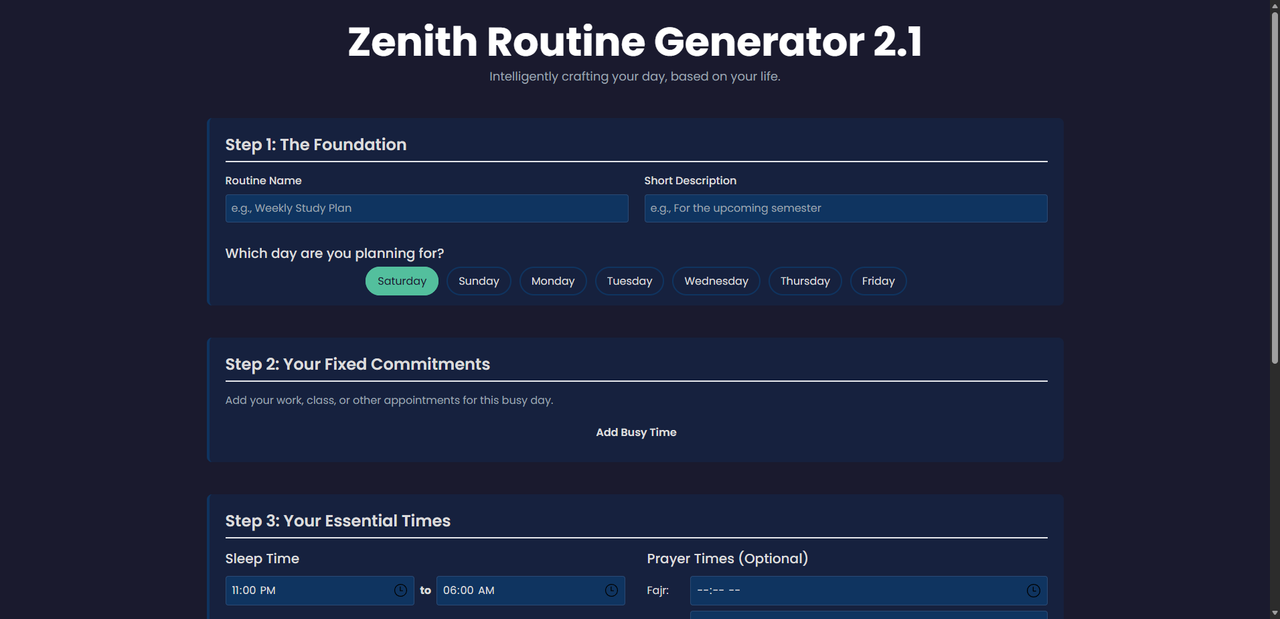Viewport: 1280px width, 619px height.
Task: Select Monday as the planning day
Action: coord(553,281)
